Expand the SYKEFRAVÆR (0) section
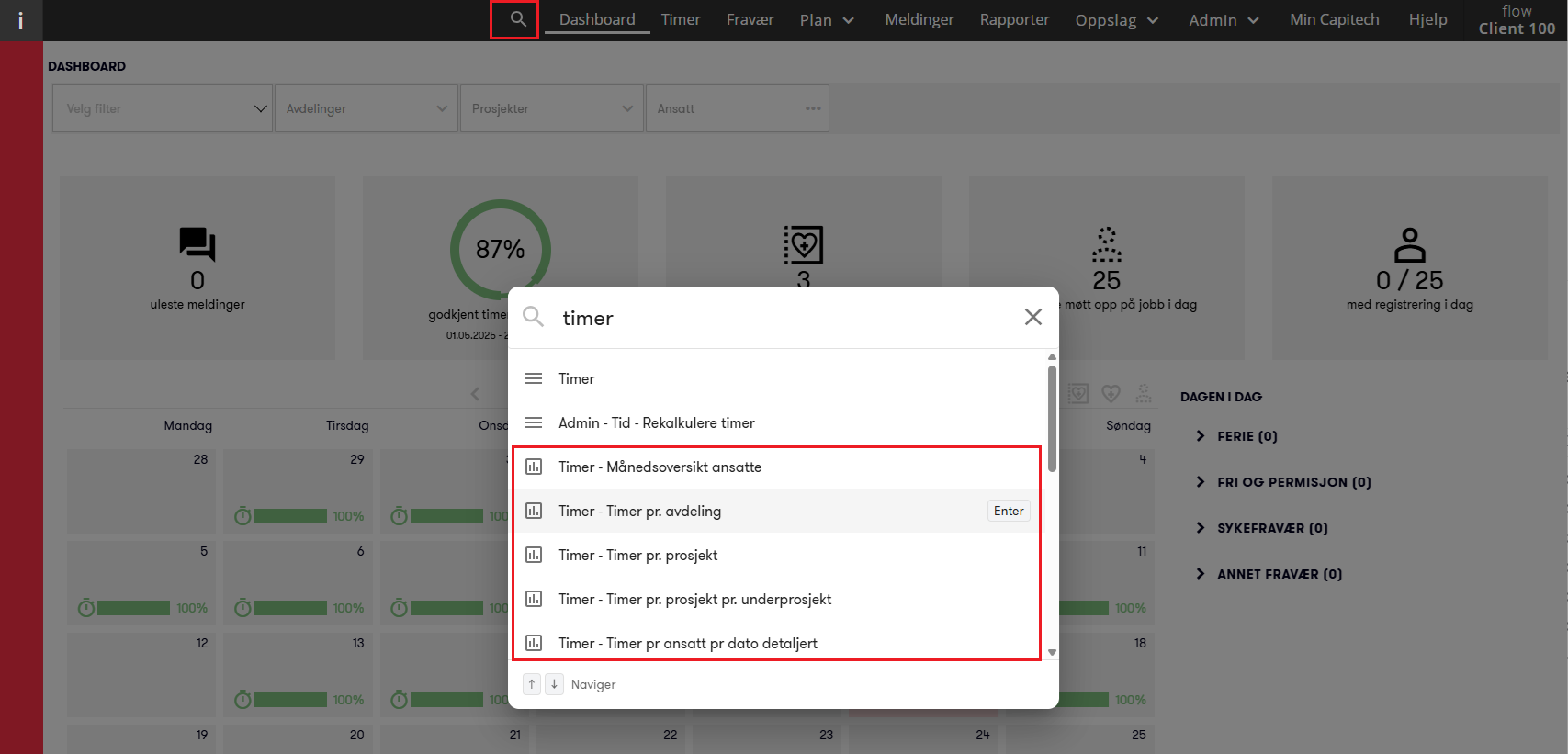This screenshot has width=1568, height=754. click(1262, 528)
